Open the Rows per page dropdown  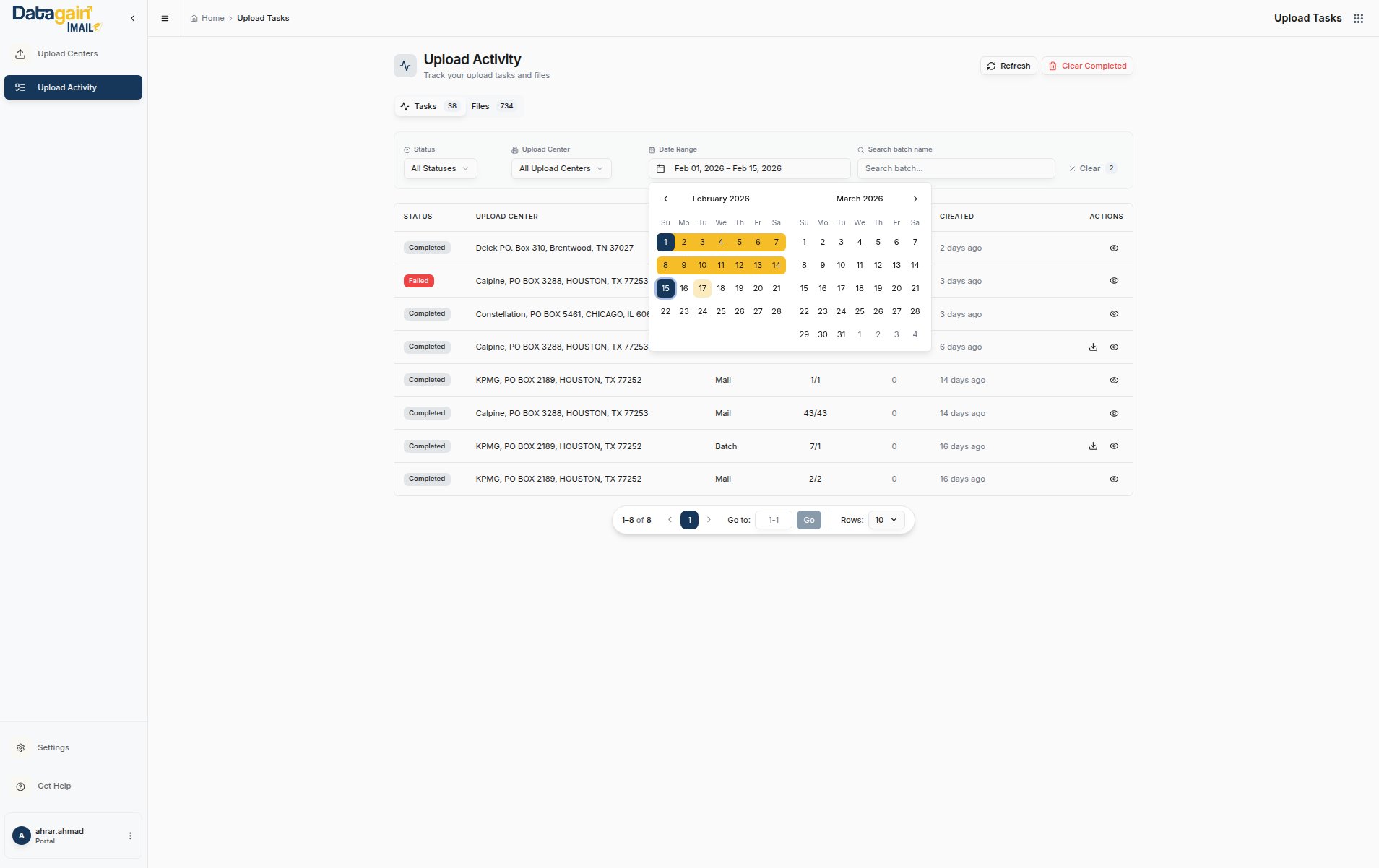886,520
